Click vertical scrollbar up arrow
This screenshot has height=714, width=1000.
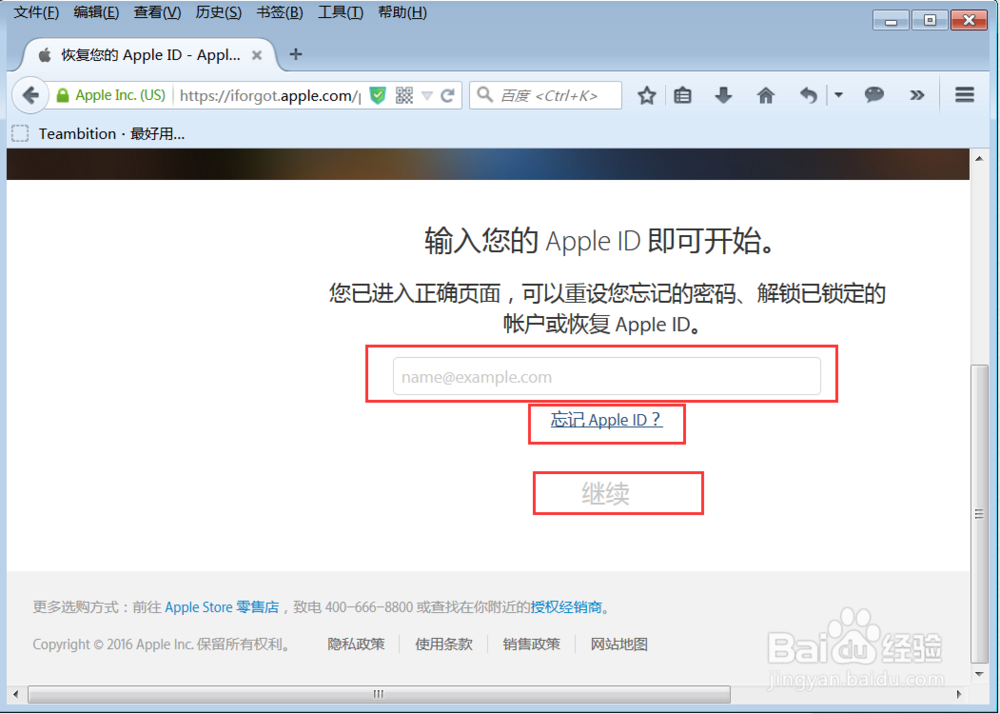pyautogui.click(x=979, y=158)
